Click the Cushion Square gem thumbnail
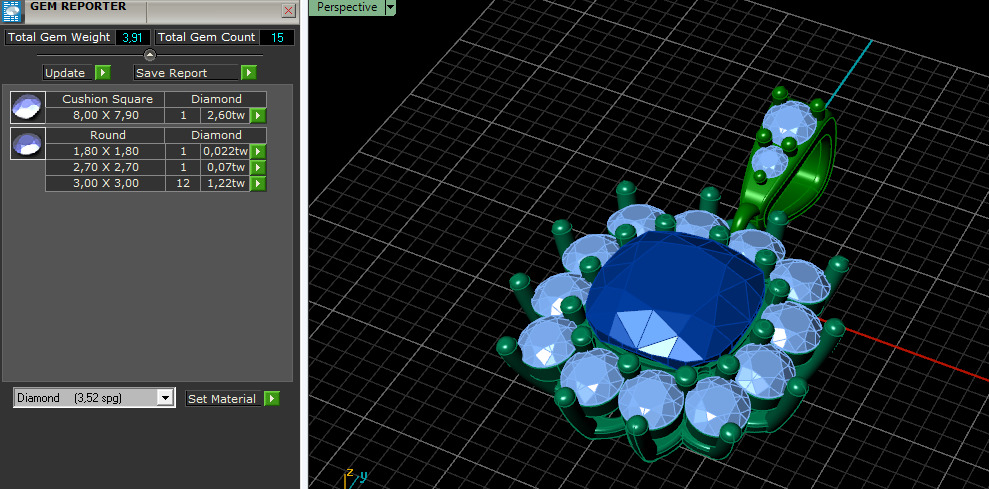This screenshot has width=989, height=489. coord(28,107)
